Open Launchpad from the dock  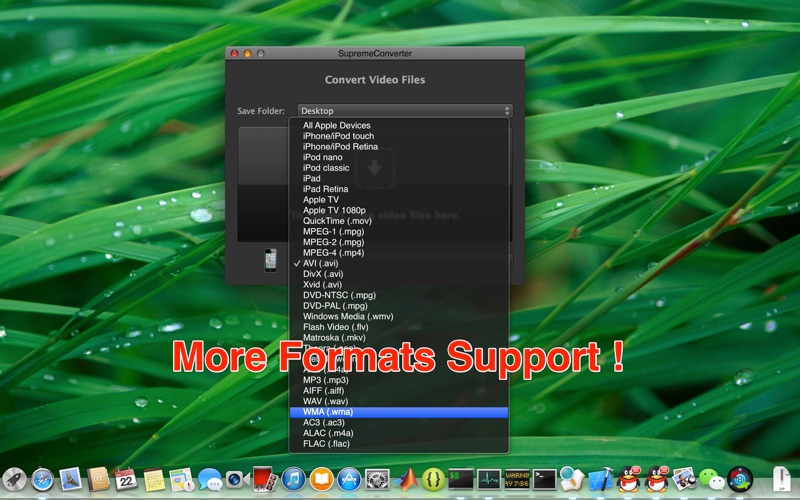tap(14, 480)
